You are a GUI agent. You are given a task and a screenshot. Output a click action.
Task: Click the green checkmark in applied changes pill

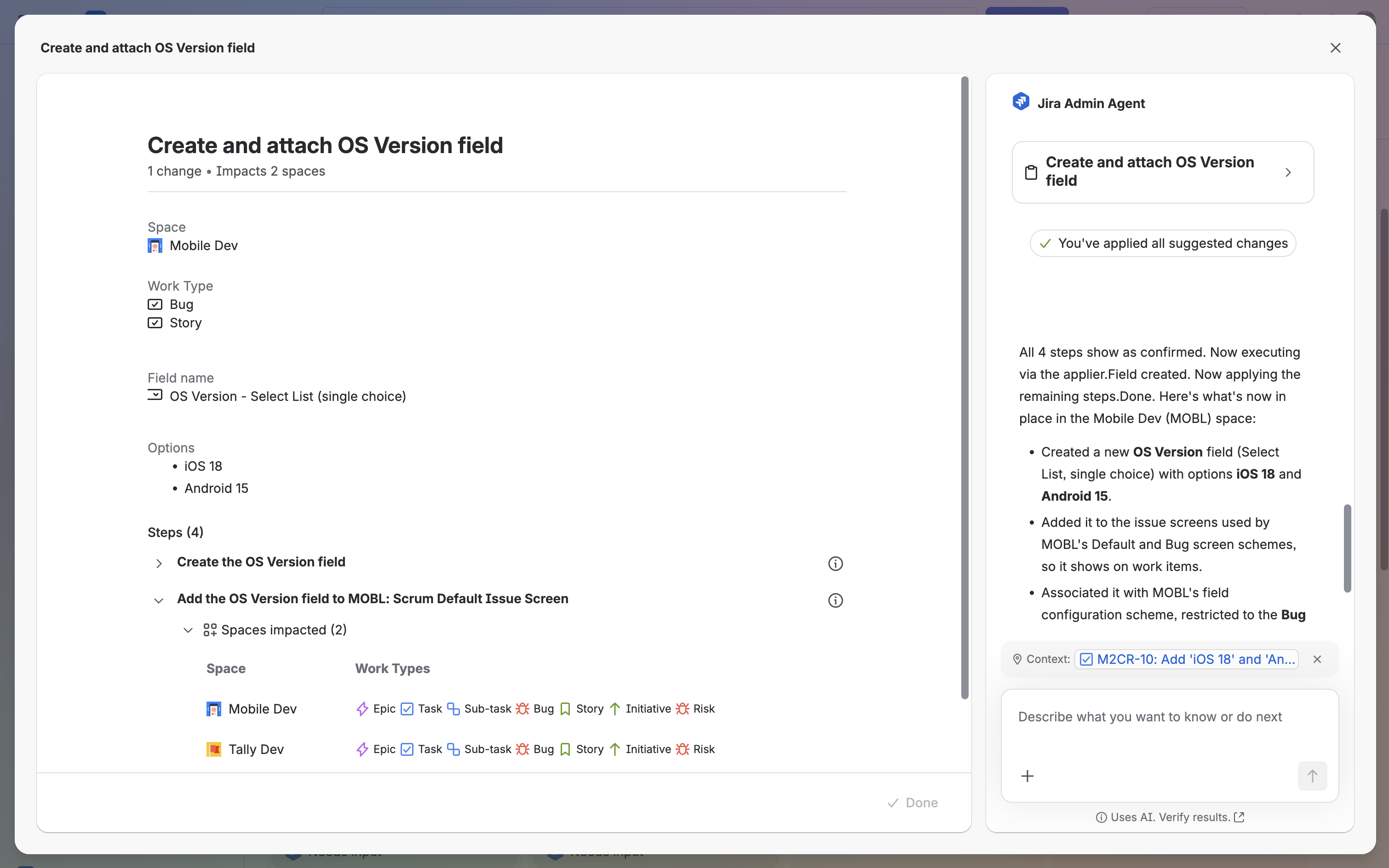pos(1045,243)
